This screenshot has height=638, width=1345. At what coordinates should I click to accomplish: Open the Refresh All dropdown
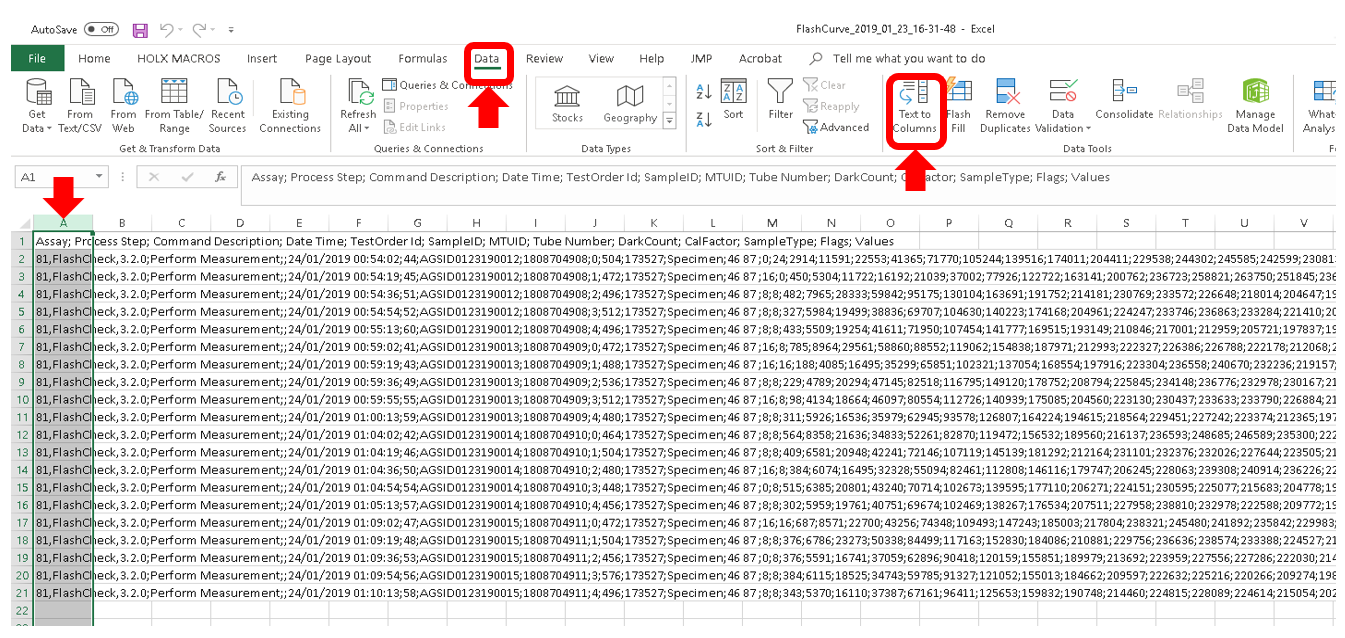(x=357, y=128)
